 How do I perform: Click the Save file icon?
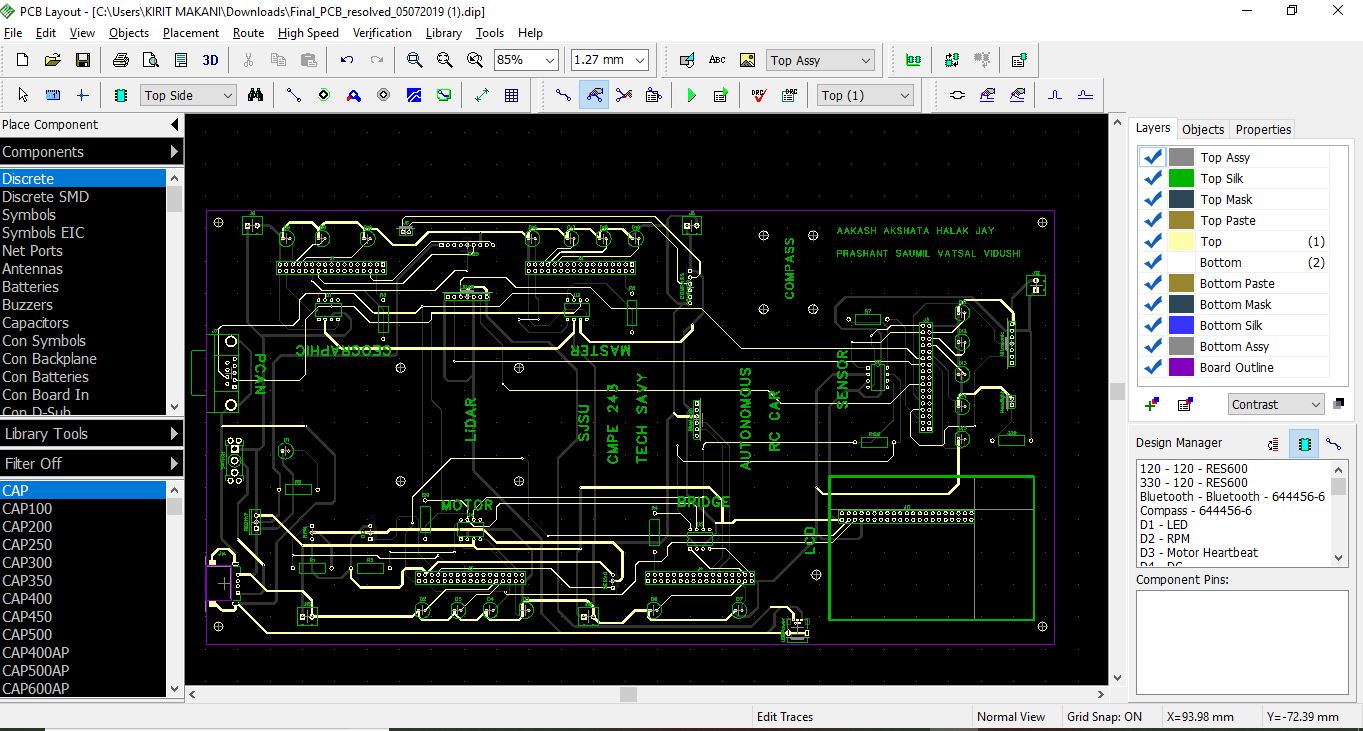[x=83, y=60]
